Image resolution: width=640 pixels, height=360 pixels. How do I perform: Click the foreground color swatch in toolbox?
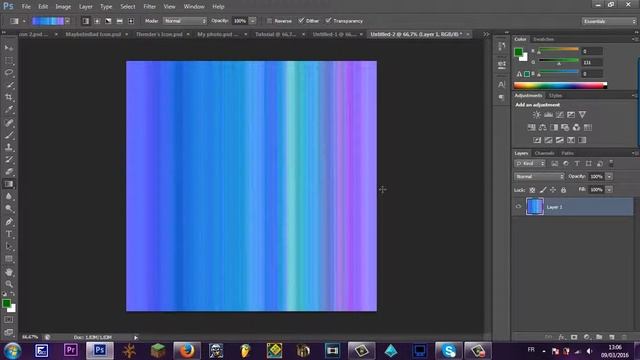[x=6, y=303]
